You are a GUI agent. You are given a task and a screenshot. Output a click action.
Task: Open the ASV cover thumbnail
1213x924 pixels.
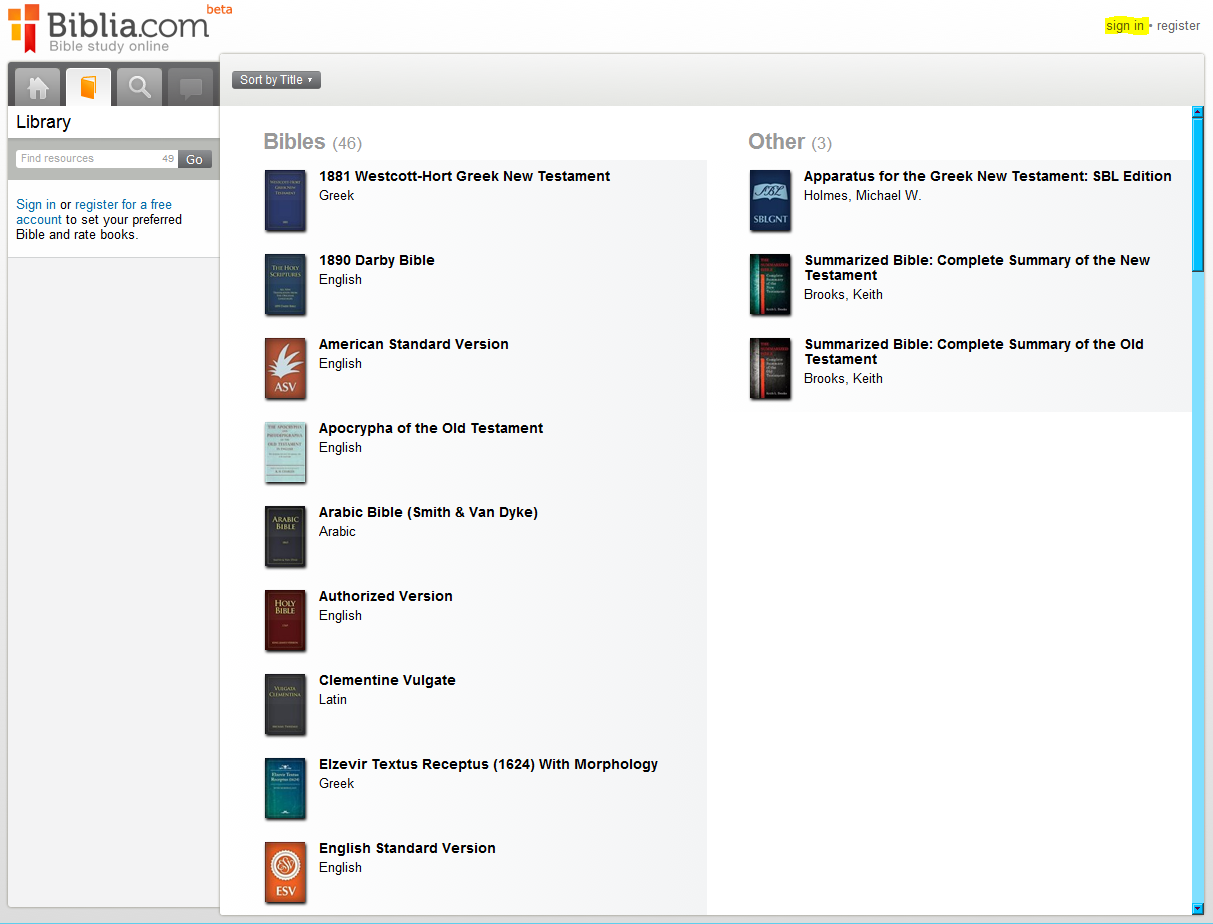[285, 369]
